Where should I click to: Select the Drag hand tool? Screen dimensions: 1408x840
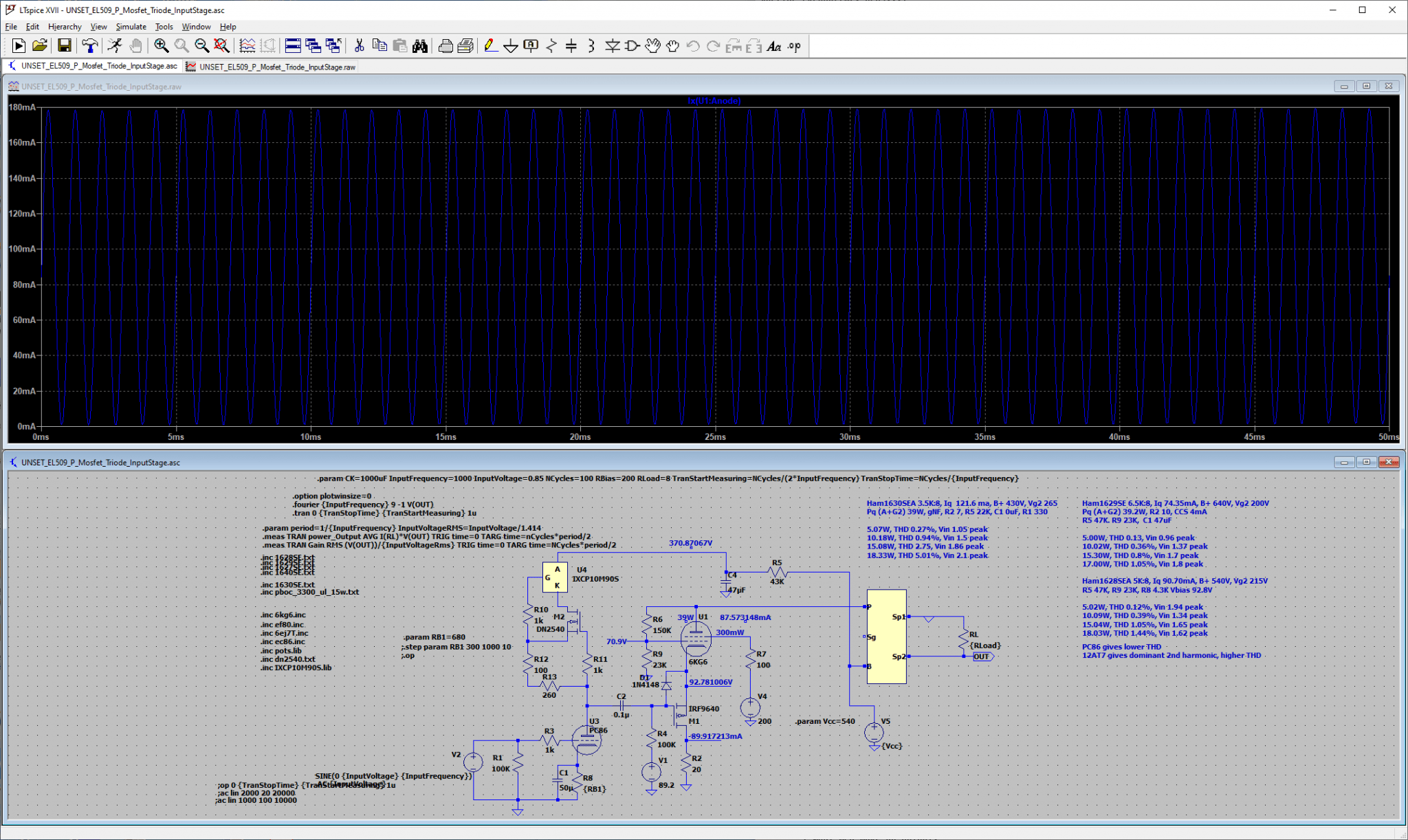click(672, 46)
